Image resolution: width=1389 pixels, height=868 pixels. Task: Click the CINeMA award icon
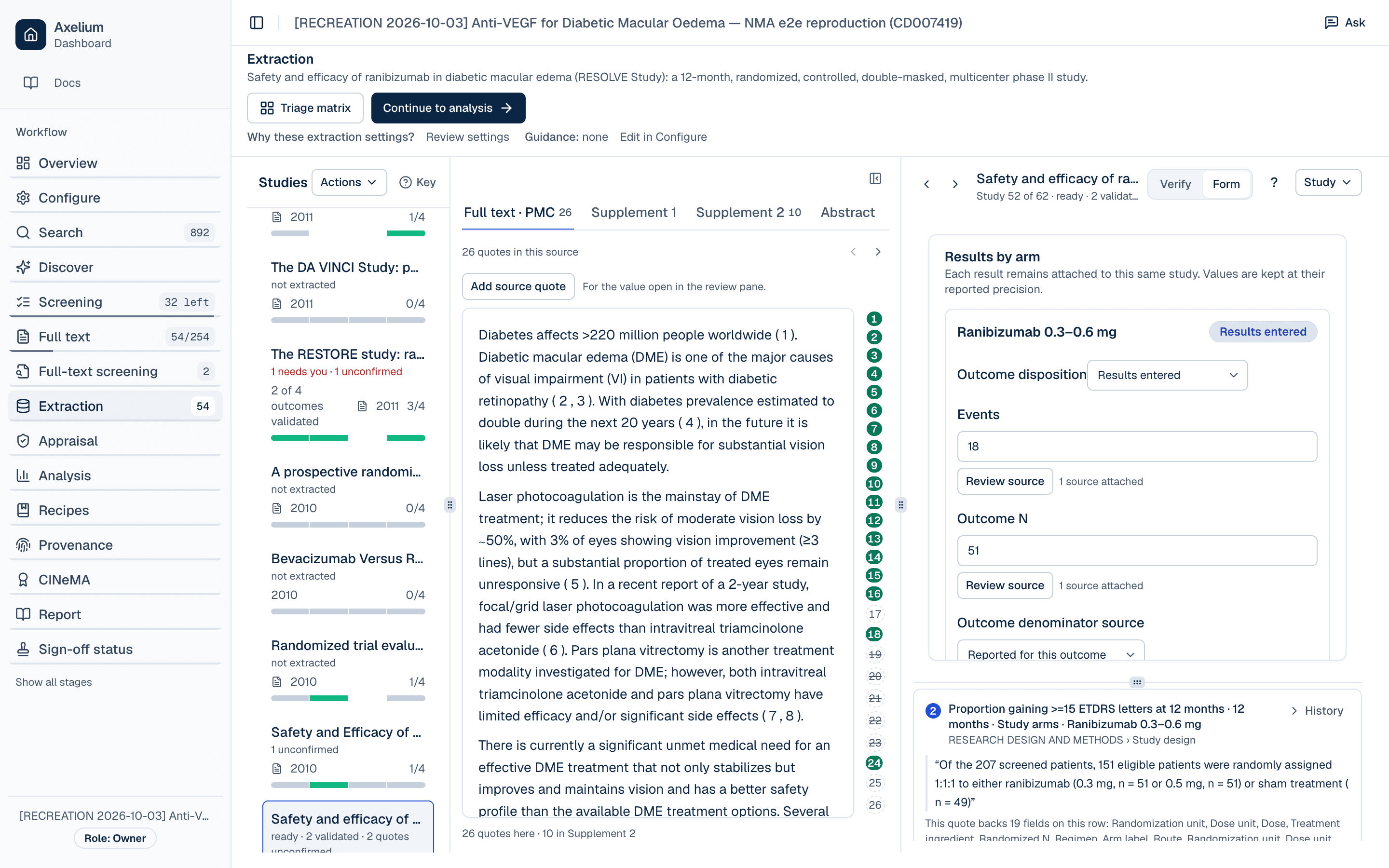23,580
